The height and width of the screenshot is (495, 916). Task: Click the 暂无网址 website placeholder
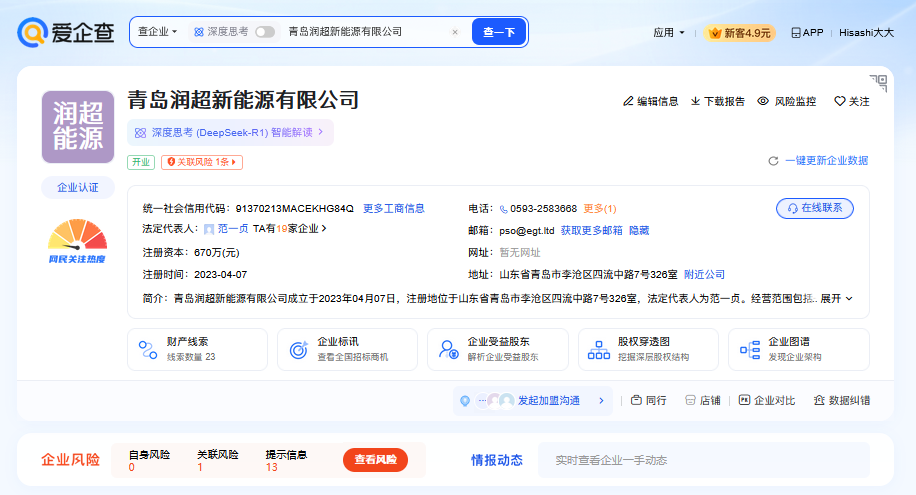(x=520, y=253)
